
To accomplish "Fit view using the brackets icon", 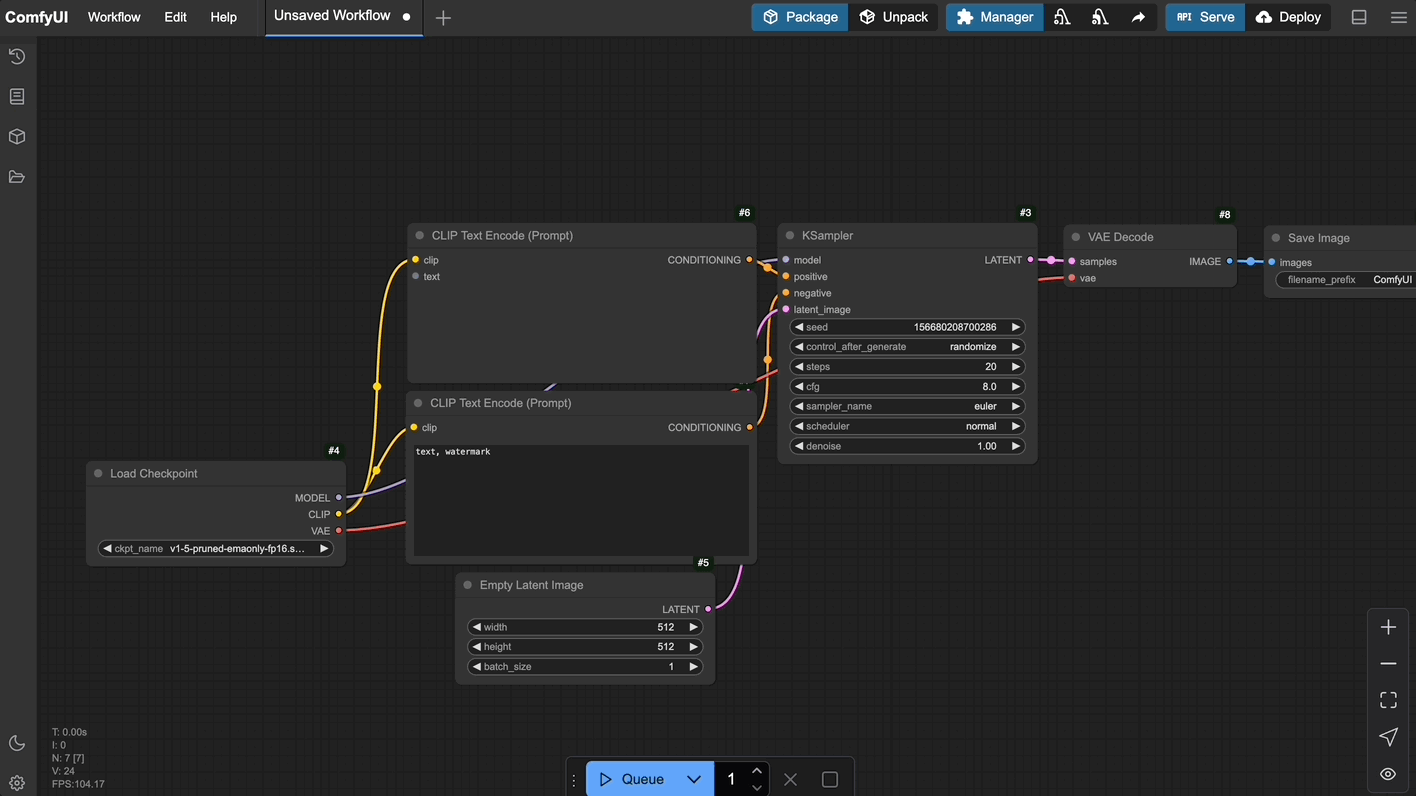I will 1388,700.
